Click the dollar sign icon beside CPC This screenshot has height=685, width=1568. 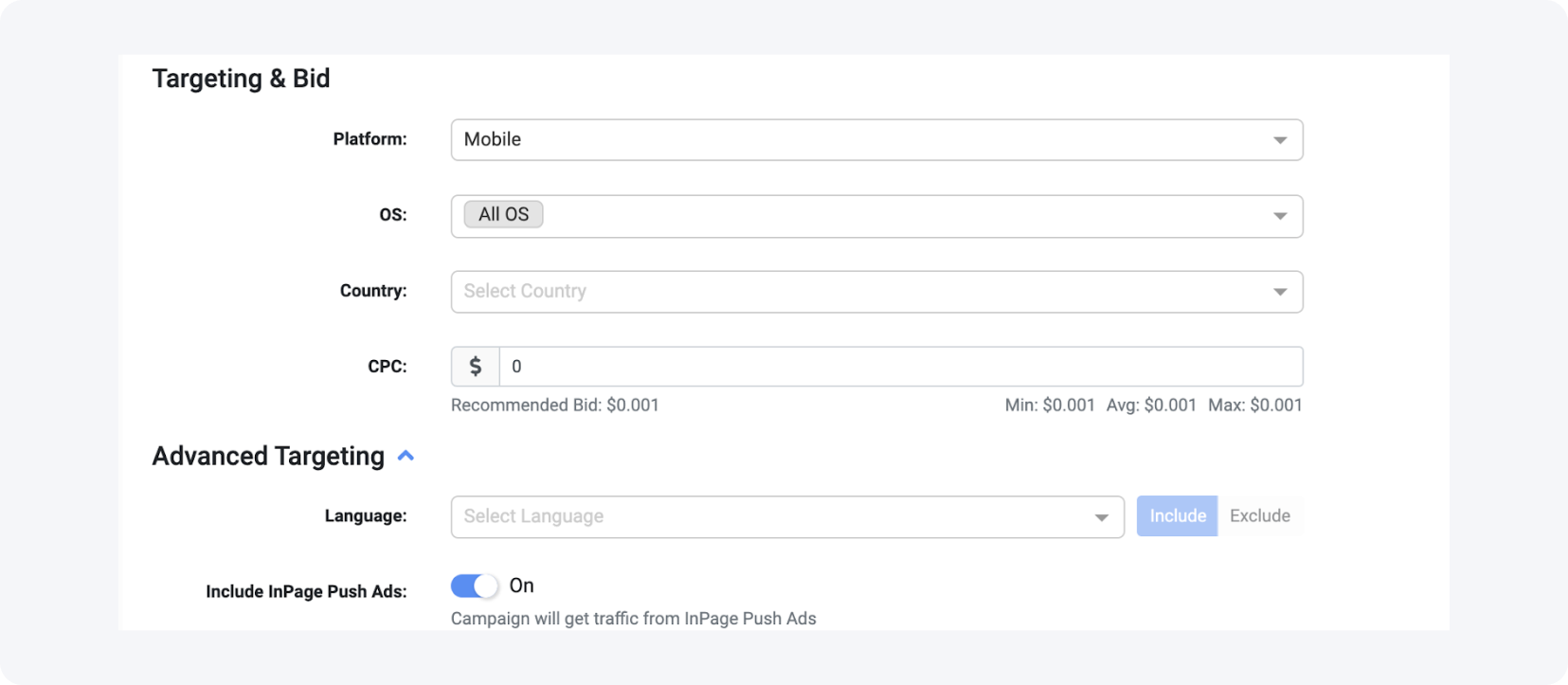pyautogui.click(x=476, y=367)
